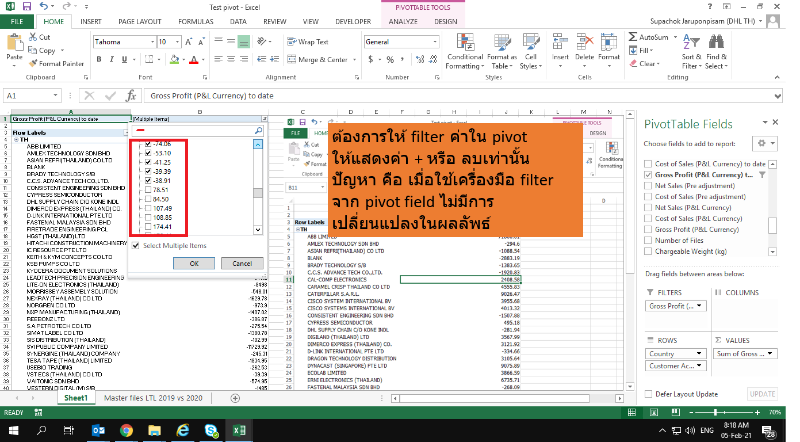This screenshot has width=800, height=442.
Task: Uncheck the -38.91 filter item
Action: click(148, 179)
